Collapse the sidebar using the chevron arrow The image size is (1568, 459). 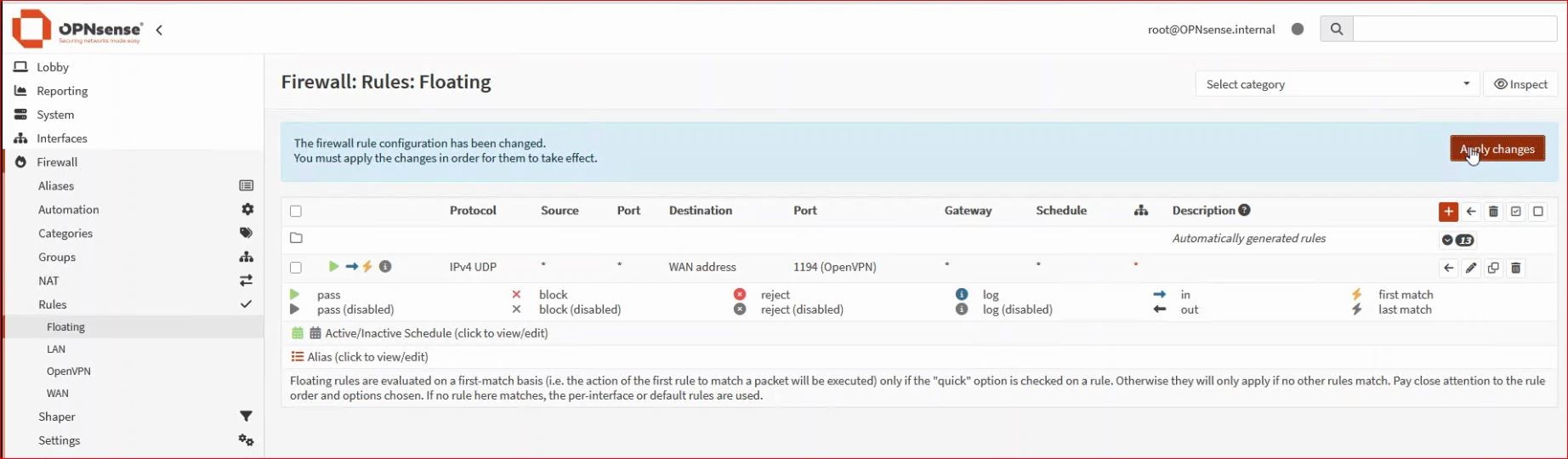(x=159, y=30)
